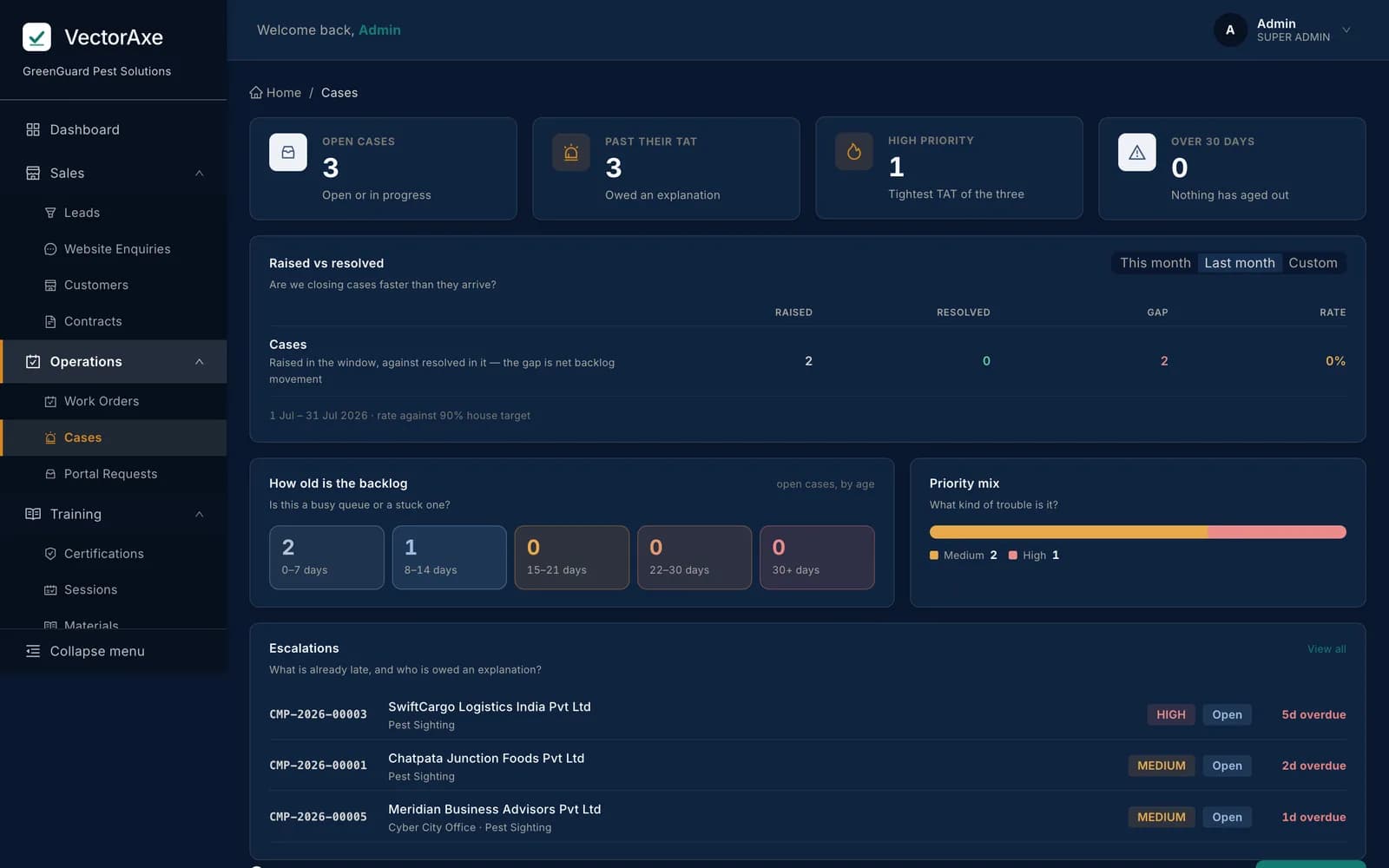Click the Past Their TAT alarm icon
1389x868 pixels.
point(571,152)
